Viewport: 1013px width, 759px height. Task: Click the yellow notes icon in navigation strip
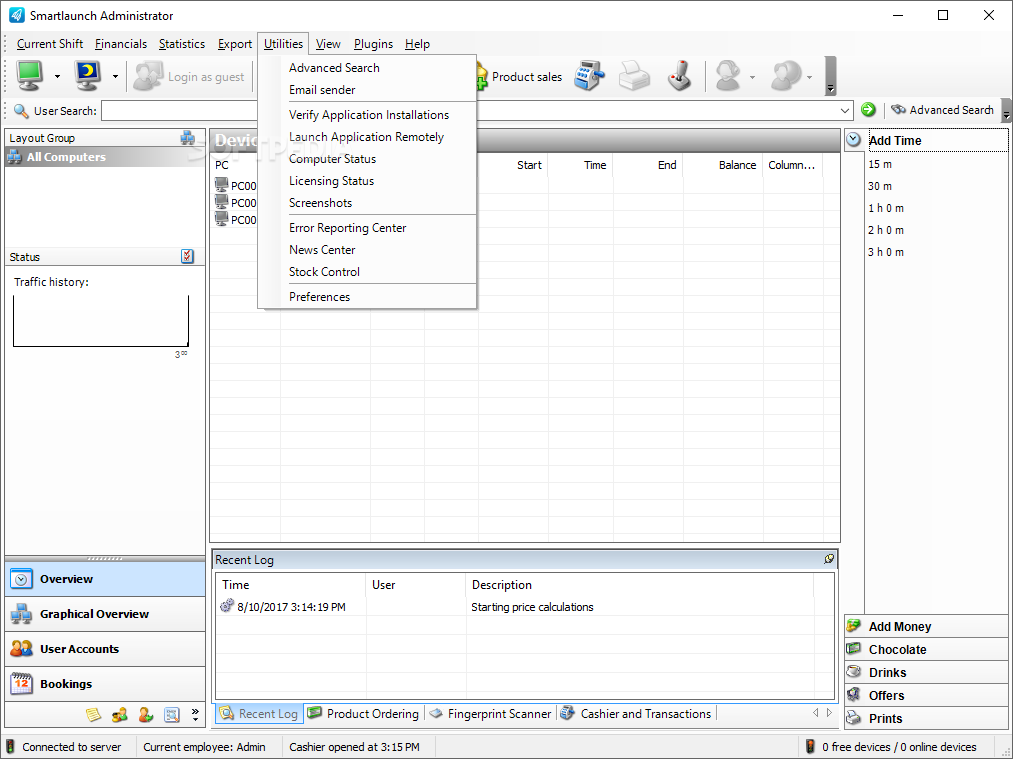(94, 714)
